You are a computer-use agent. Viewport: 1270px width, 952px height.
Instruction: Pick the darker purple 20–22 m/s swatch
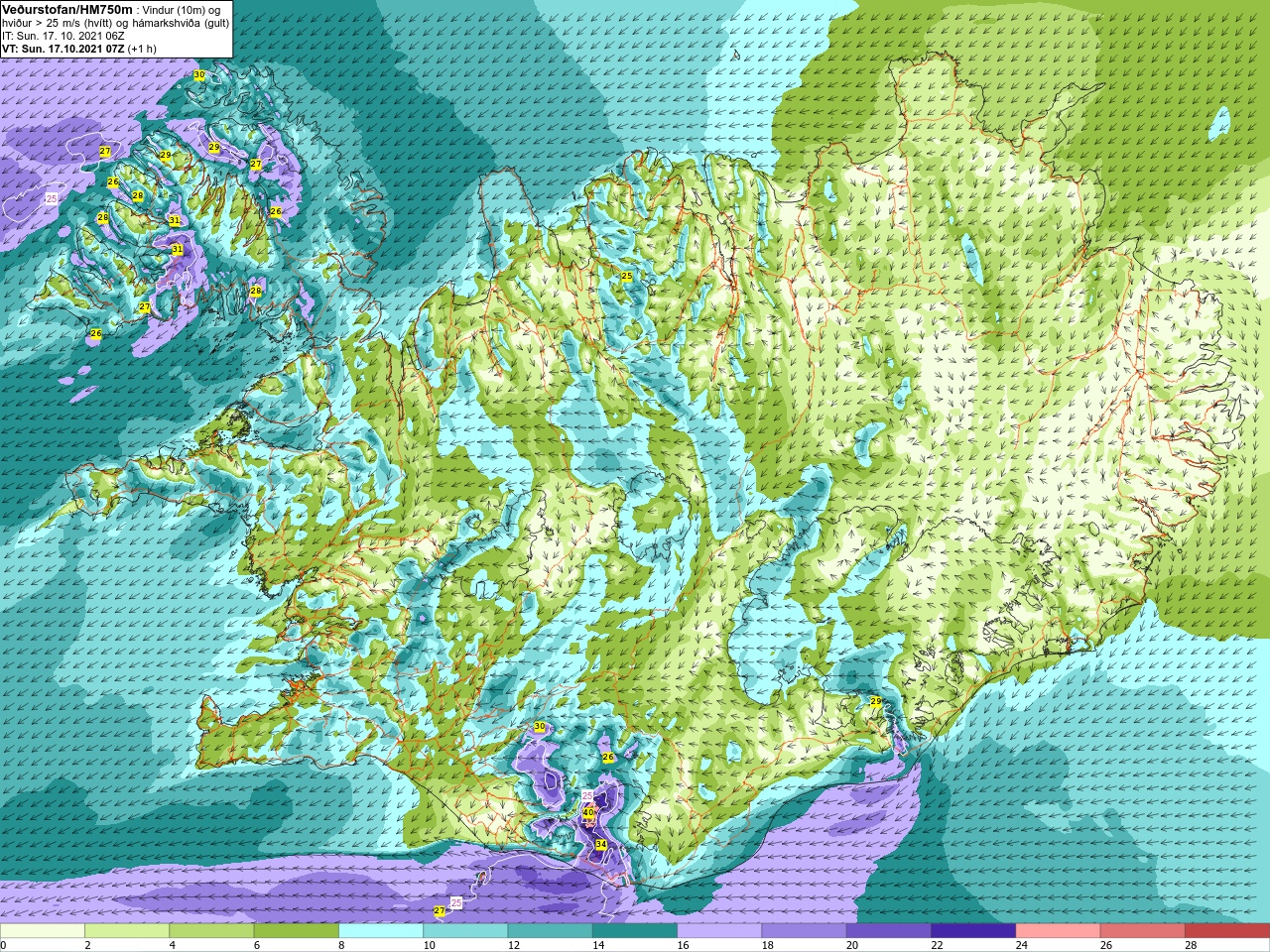889,931
